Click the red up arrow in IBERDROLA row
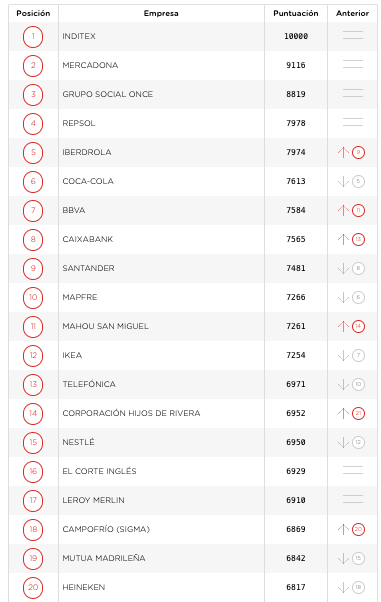Viewport: 381px width, 602px height. 343,152
